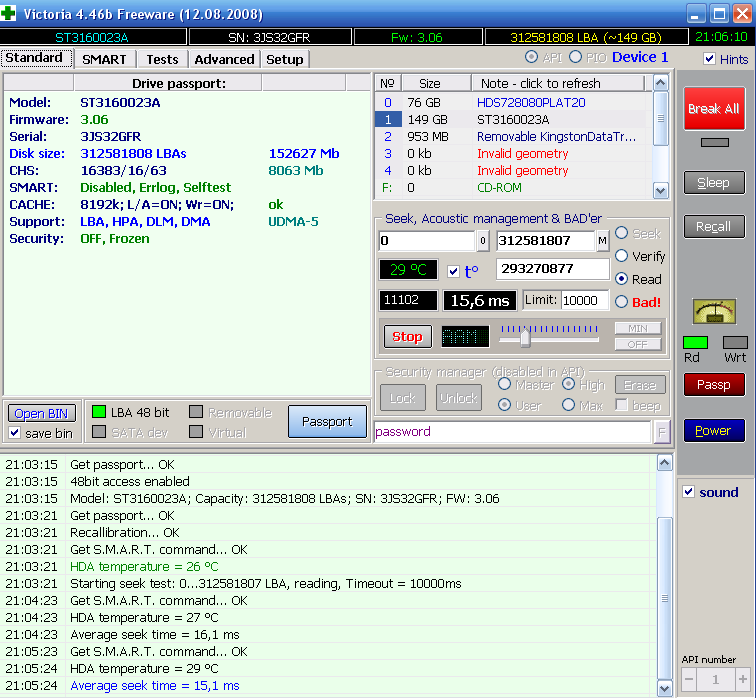The image size is (756, 698).
Task: Select the CD-ROM drive row
Action: coord(514,188)
